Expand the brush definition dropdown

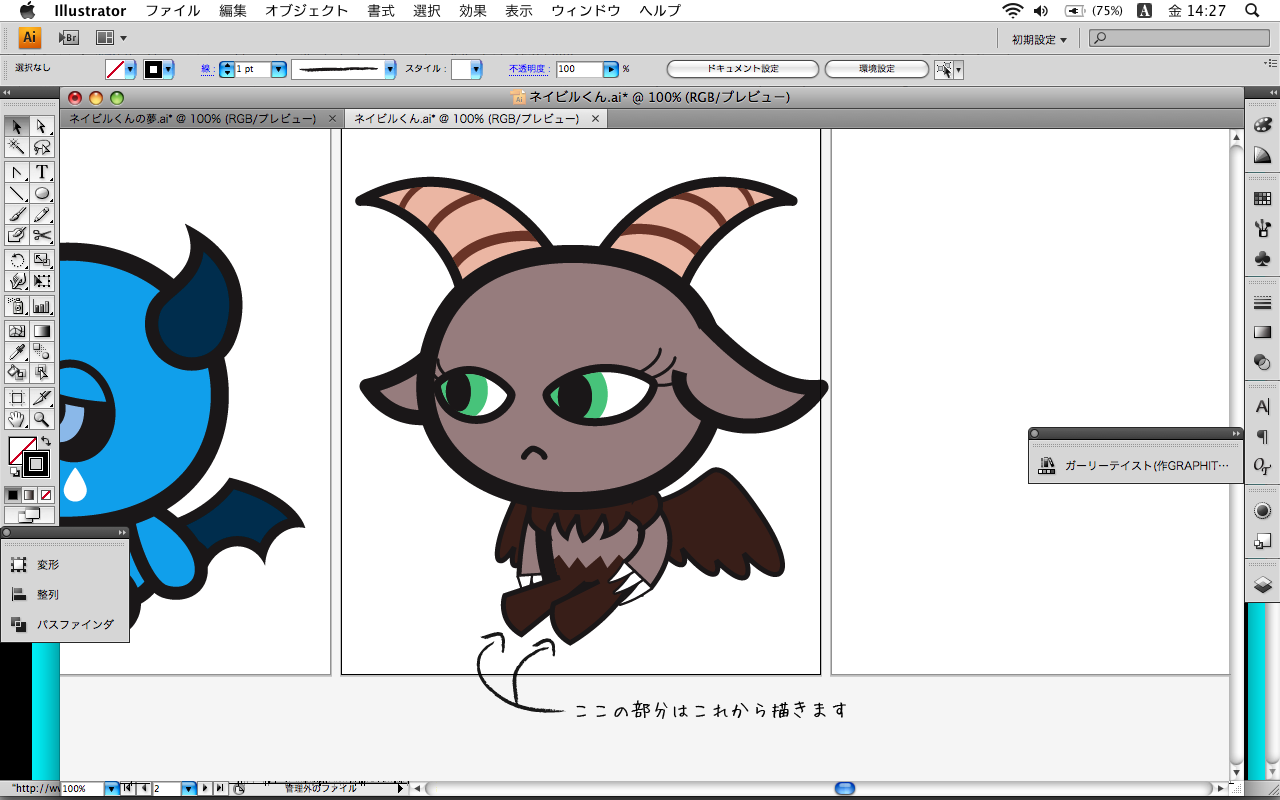(388, 69)
